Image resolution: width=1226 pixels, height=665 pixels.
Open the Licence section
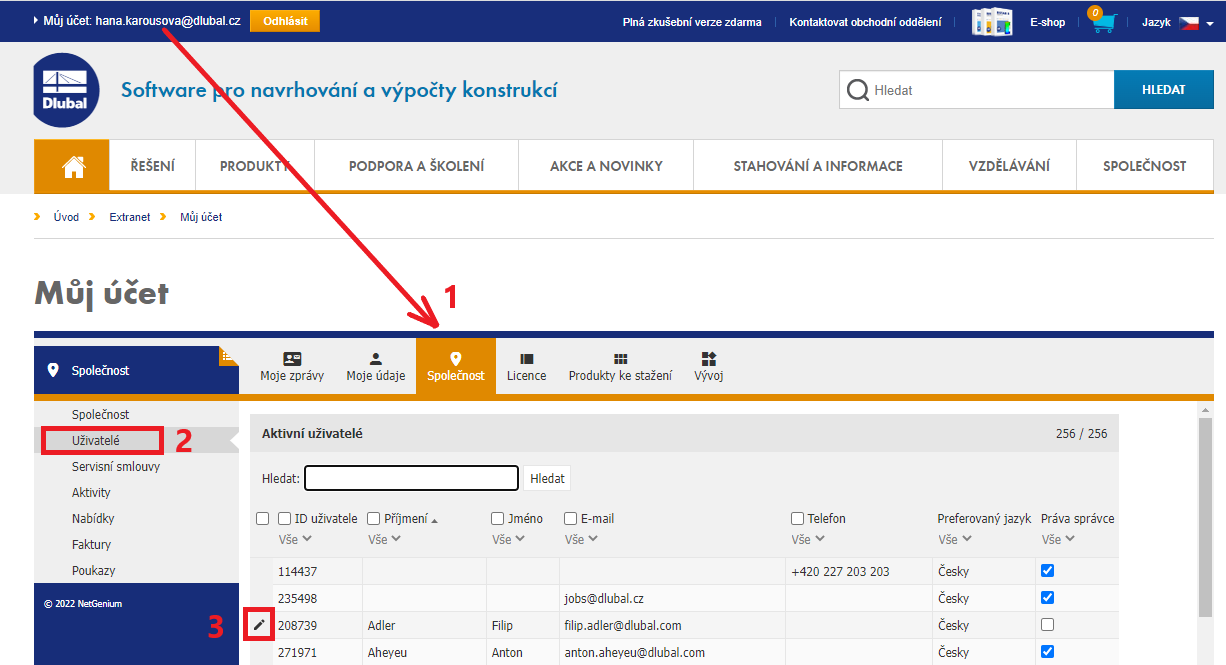(x=526, y=366)
